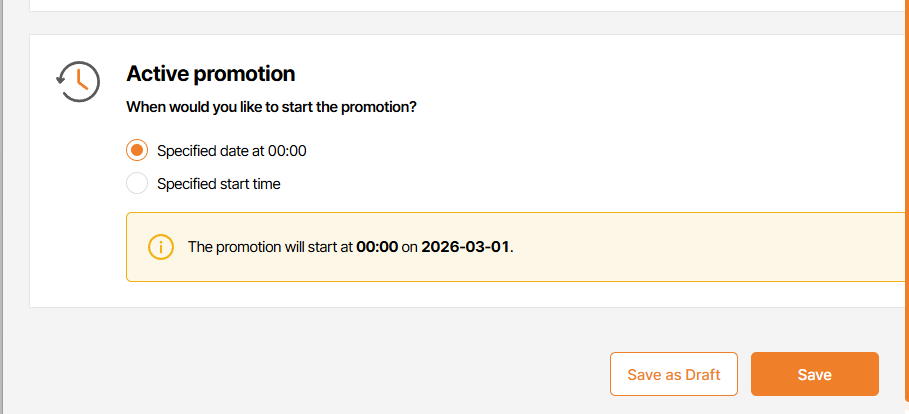
Task: Click the Active promotion clock history icon
Action: pos(78,81)
